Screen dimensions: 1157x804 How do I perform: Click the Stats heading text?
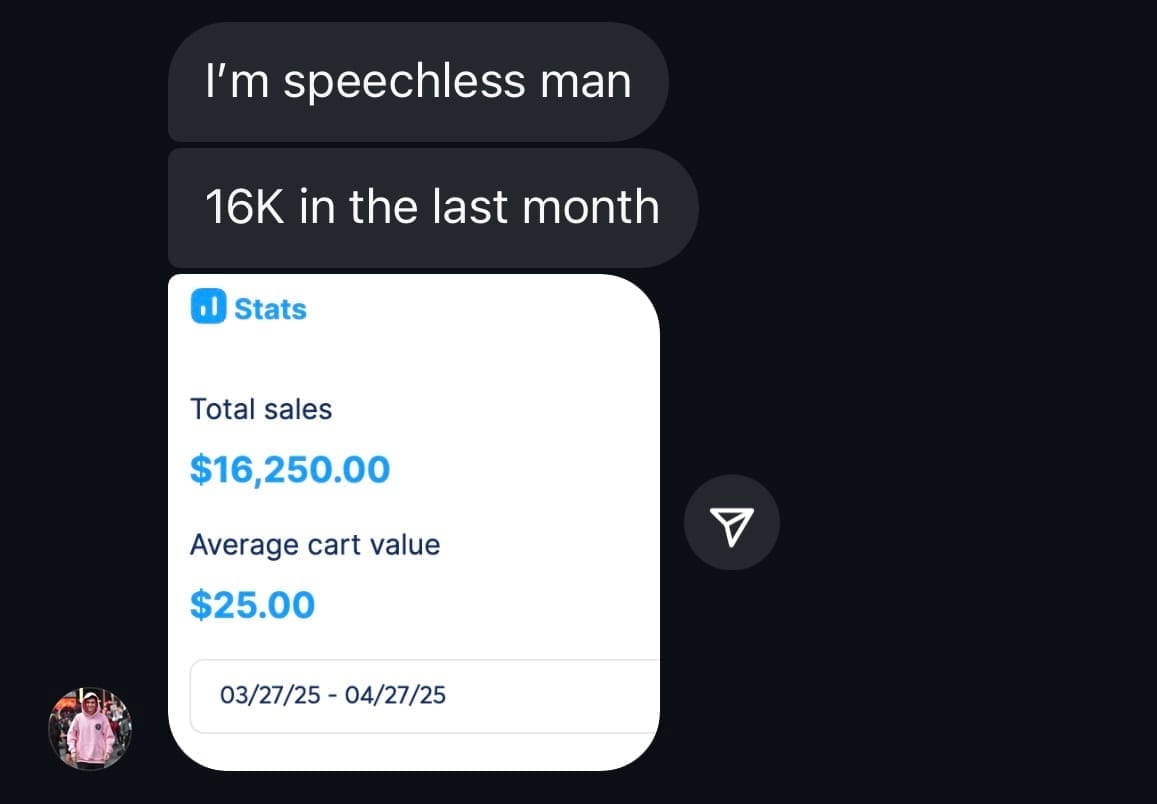(x=270, y=309)
